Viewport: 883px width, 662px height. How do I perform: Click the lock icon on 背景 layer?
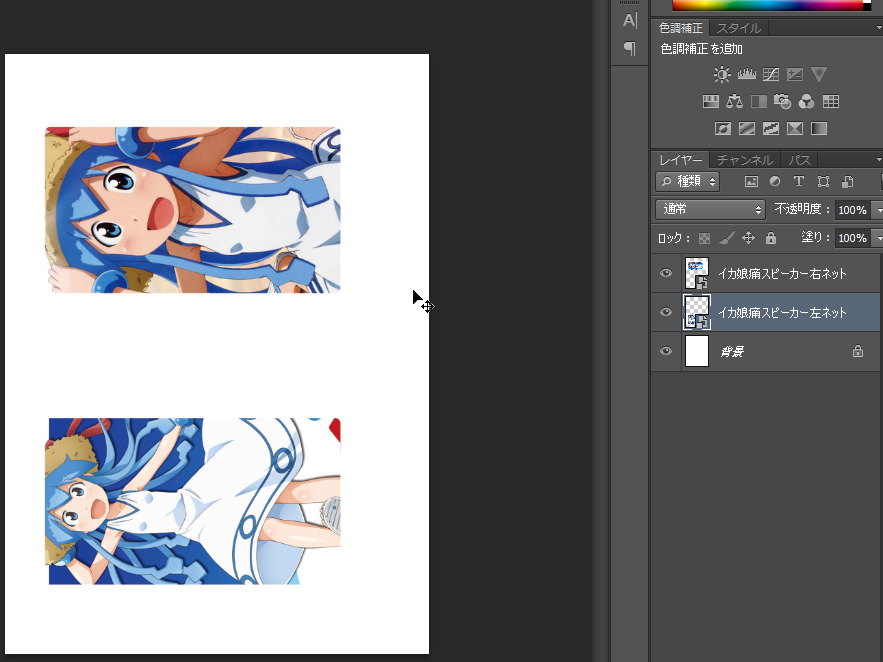click(858, 351)
